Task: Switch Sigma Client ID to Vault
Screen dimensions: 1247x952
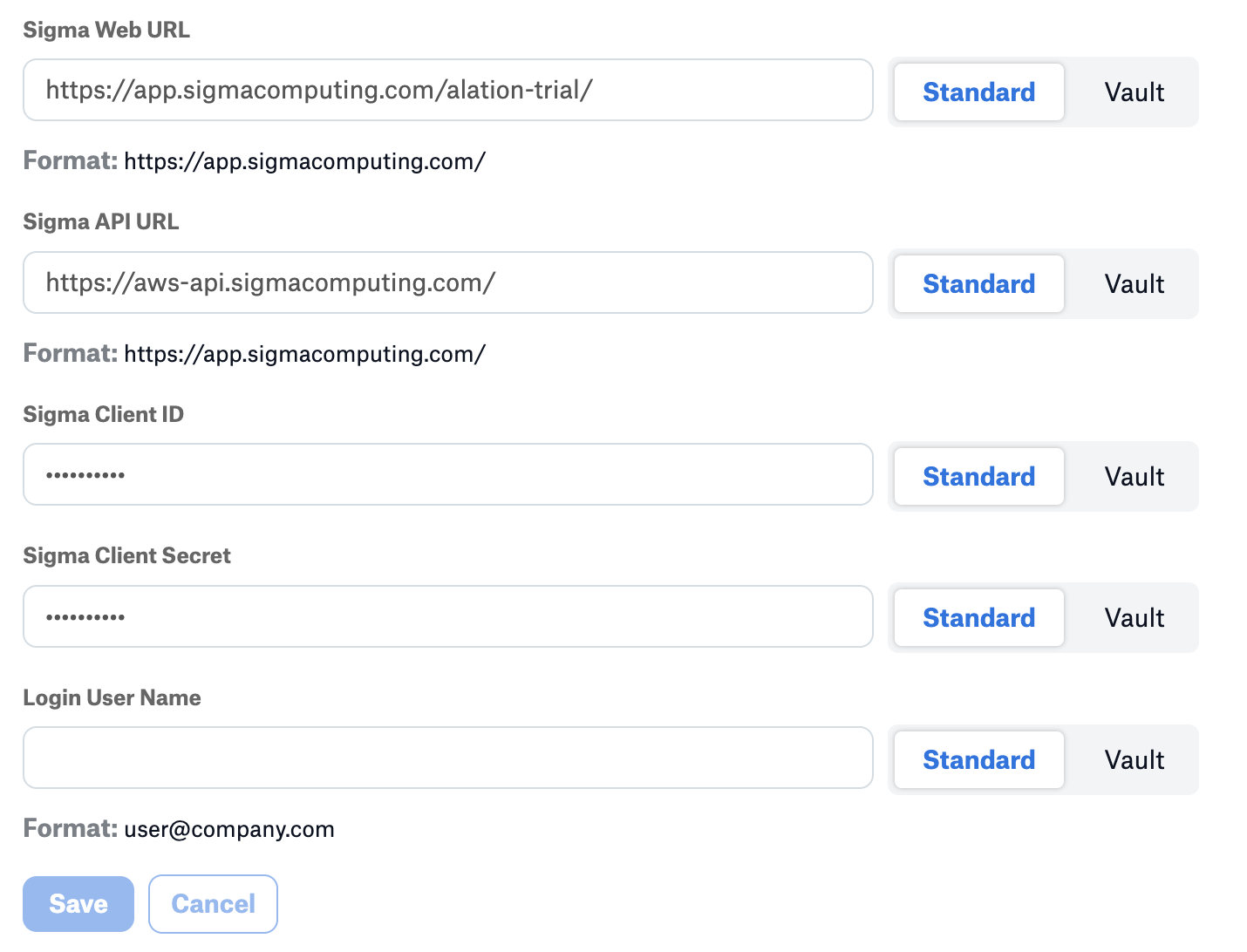Action: coord(1134,476)
